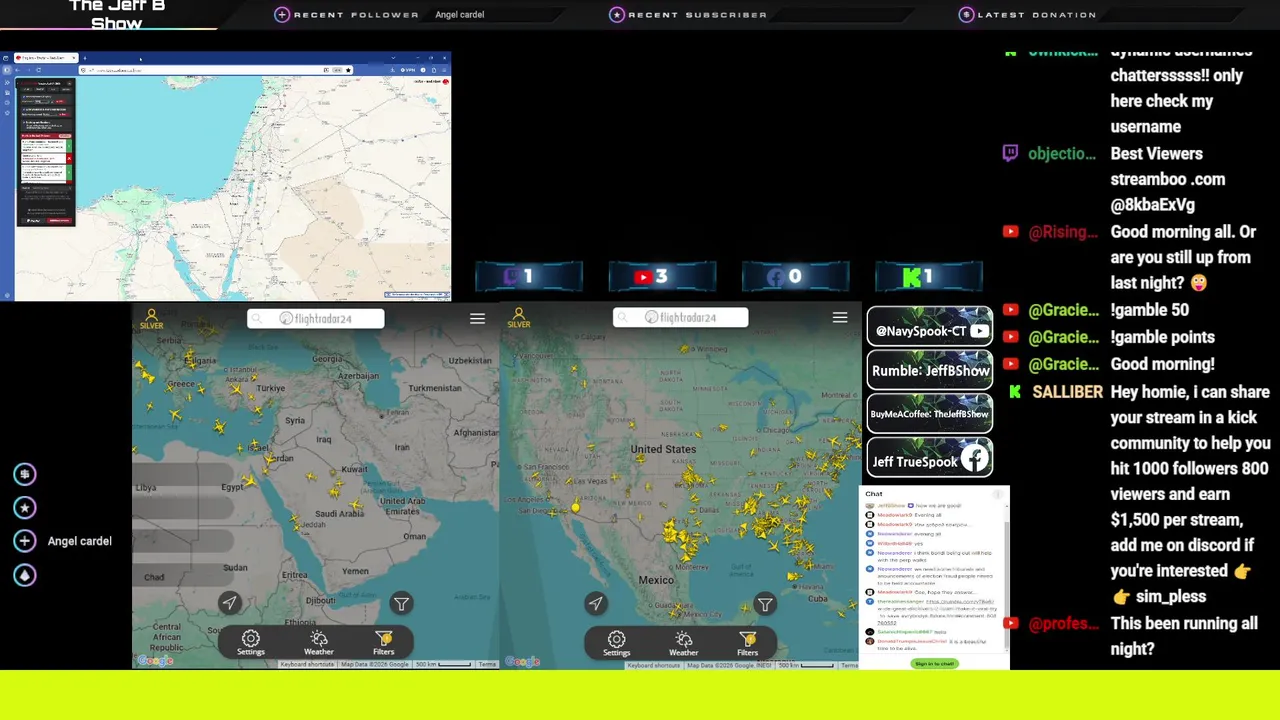Click the Mexico label on the right map
Image resolution: width=1280 pixels, height=720 pixels.
tap(656, 580)
